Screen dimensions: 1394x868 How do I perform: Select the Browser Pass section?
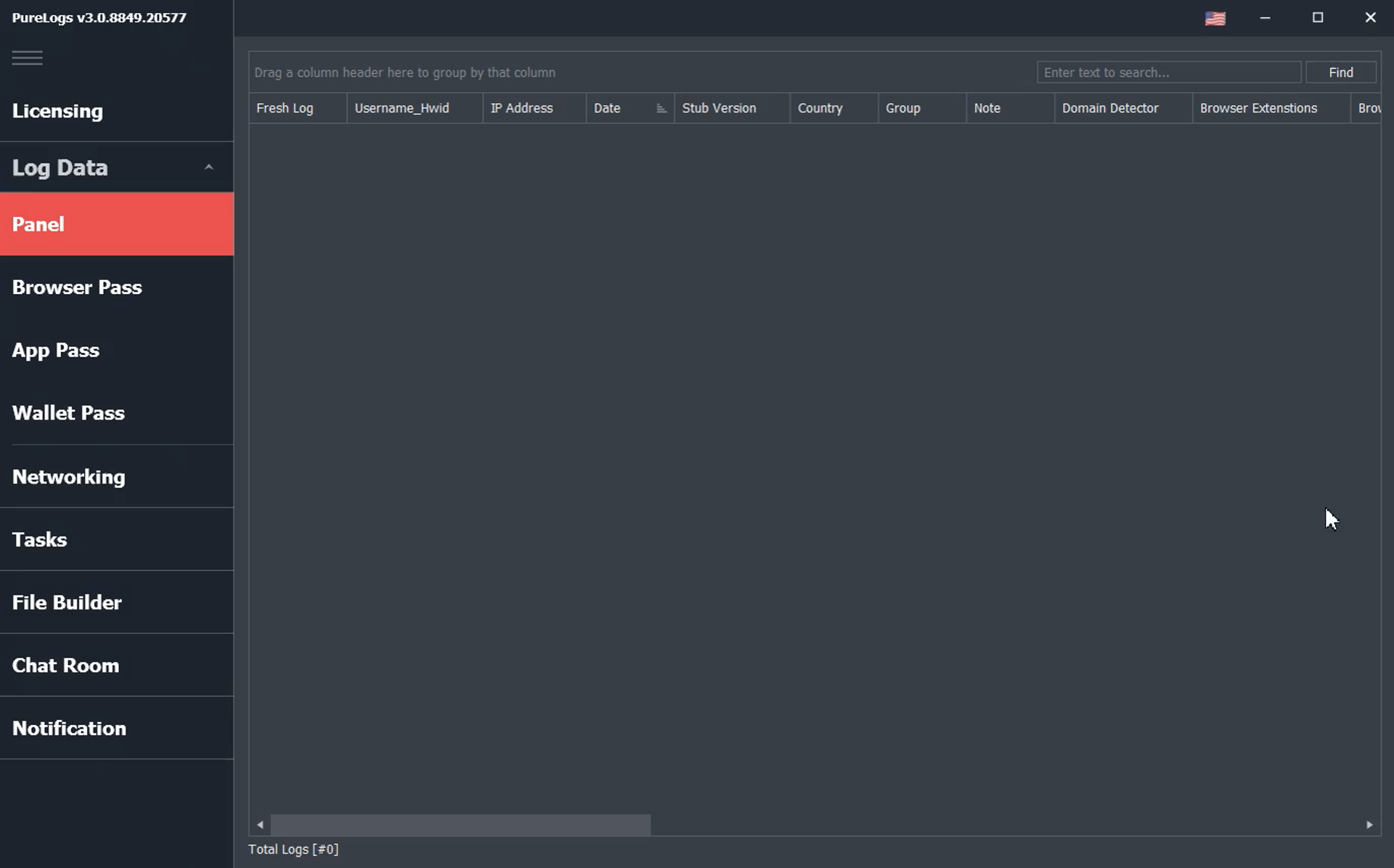tap(77, 287)
